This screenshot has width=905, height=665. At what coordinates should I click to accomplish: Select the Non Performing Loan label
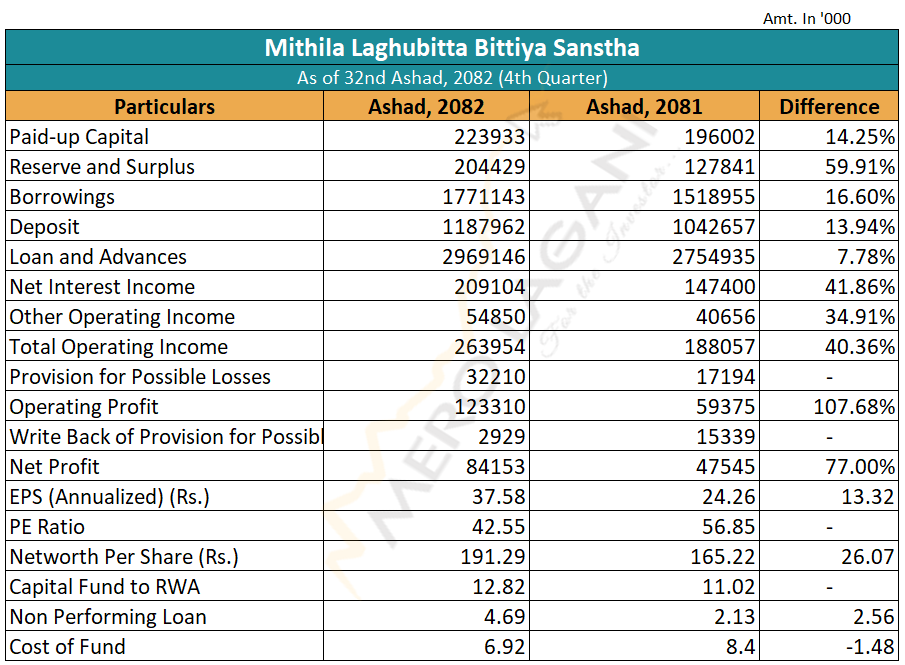click(108, 618)
